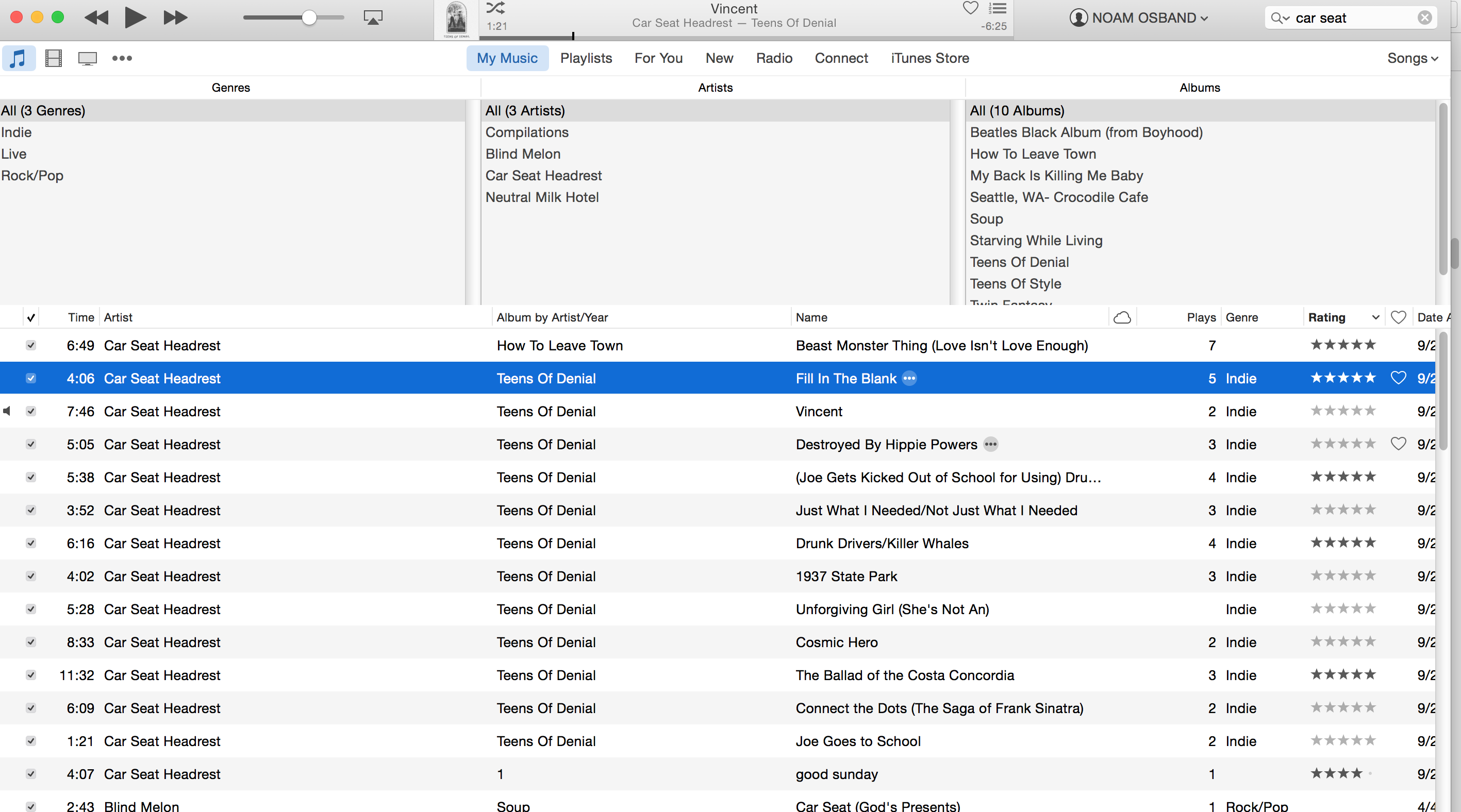Uncheck the 1937 State Park checkbox
This screenshot has height=812, width=1461.
pyautogui.click(x=31, y=576)
